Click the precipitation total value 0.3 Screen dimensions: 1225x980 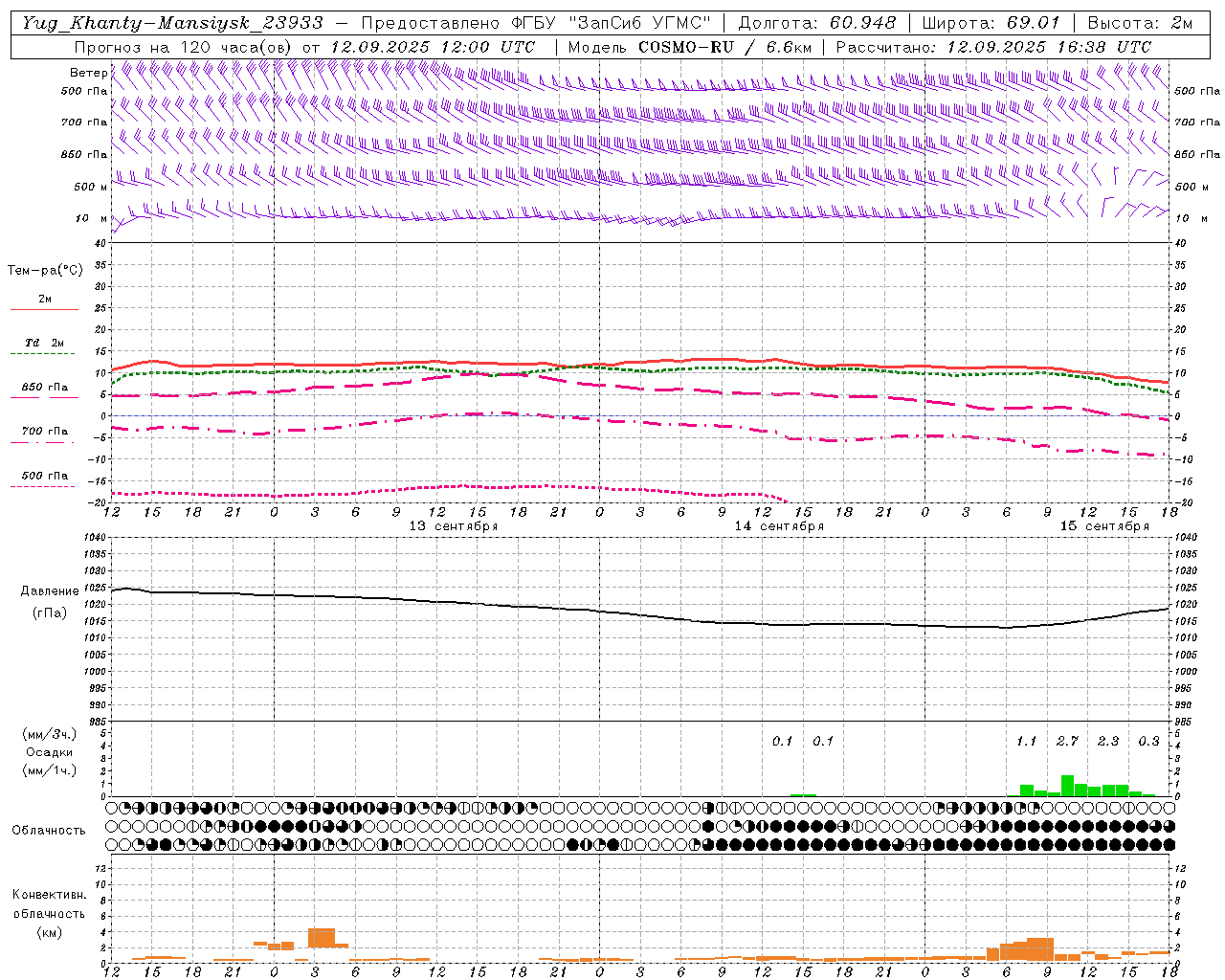[x=1148, y=741]
